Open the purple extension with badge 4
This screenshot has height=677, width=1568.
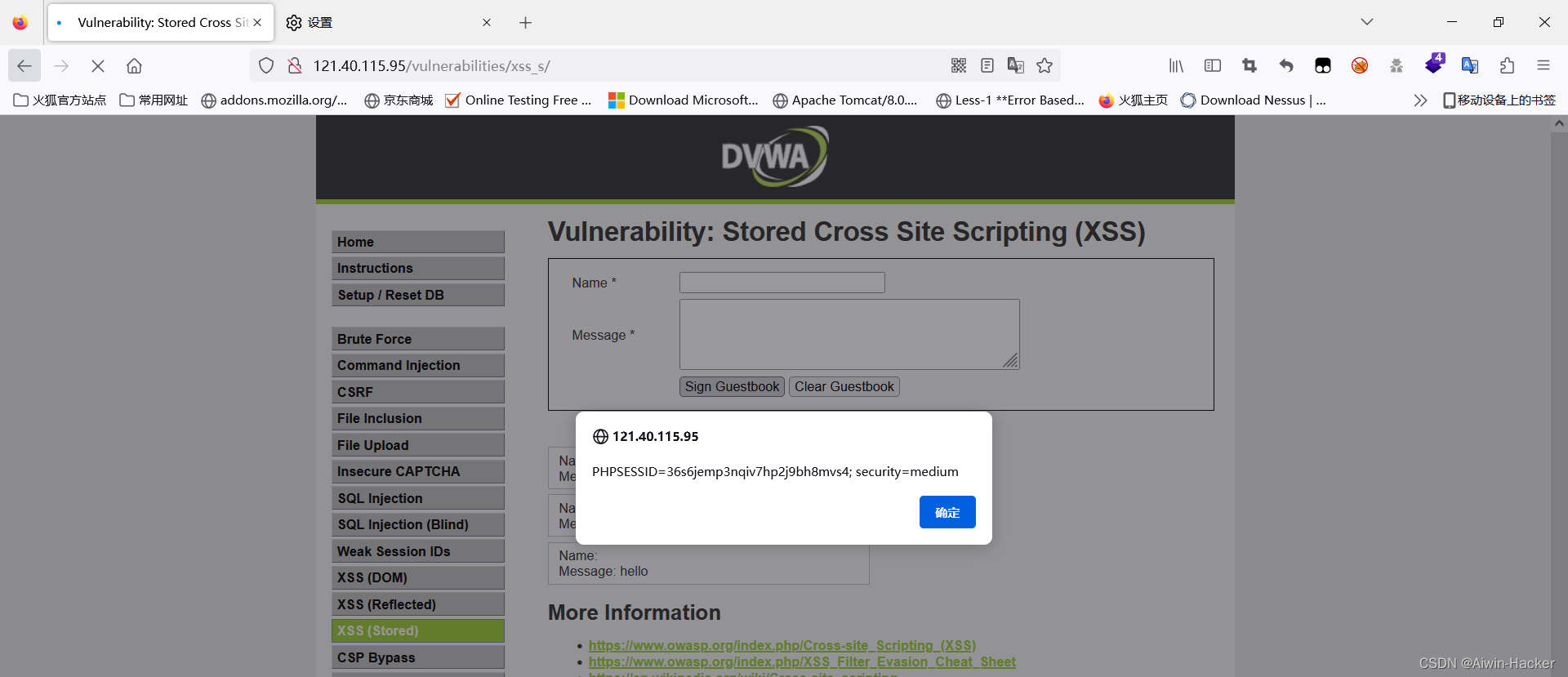coord(1434,64)
